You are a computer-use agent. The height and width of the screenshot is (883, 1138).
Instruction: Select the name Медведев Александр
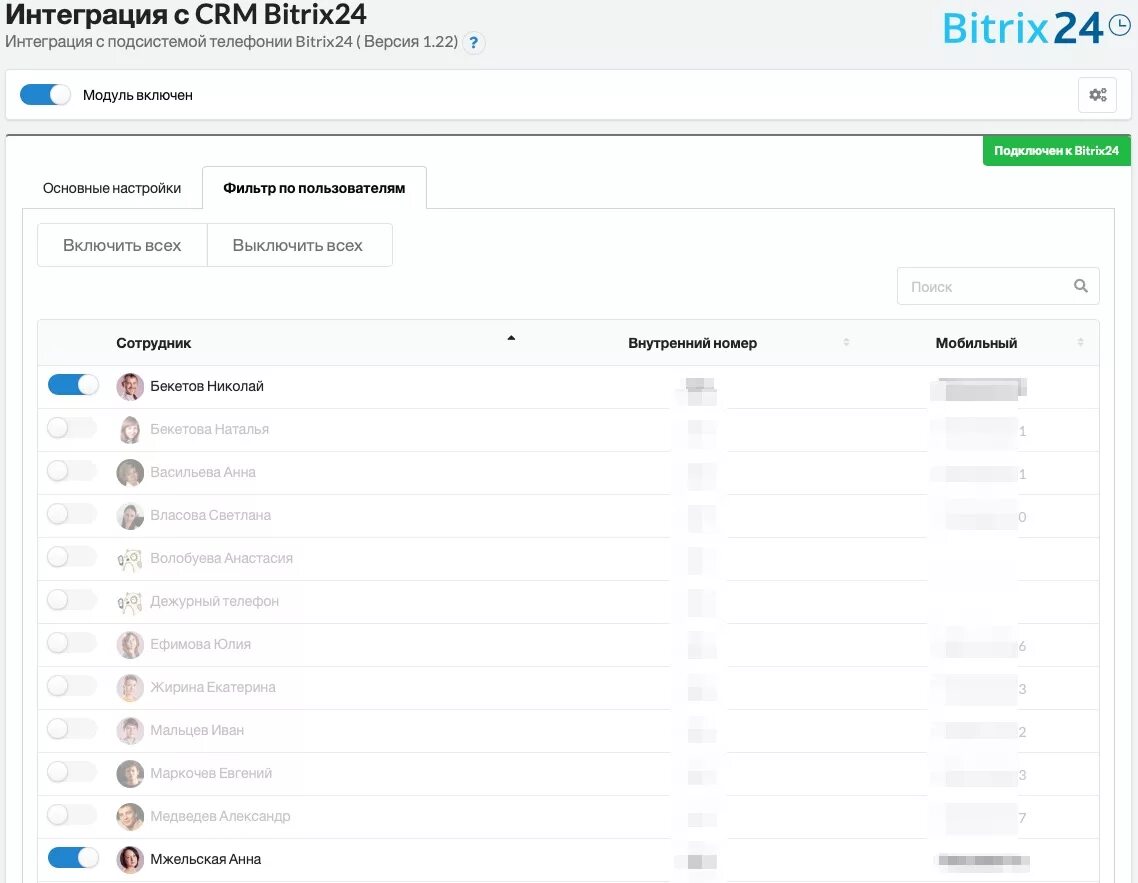[220, 816]
